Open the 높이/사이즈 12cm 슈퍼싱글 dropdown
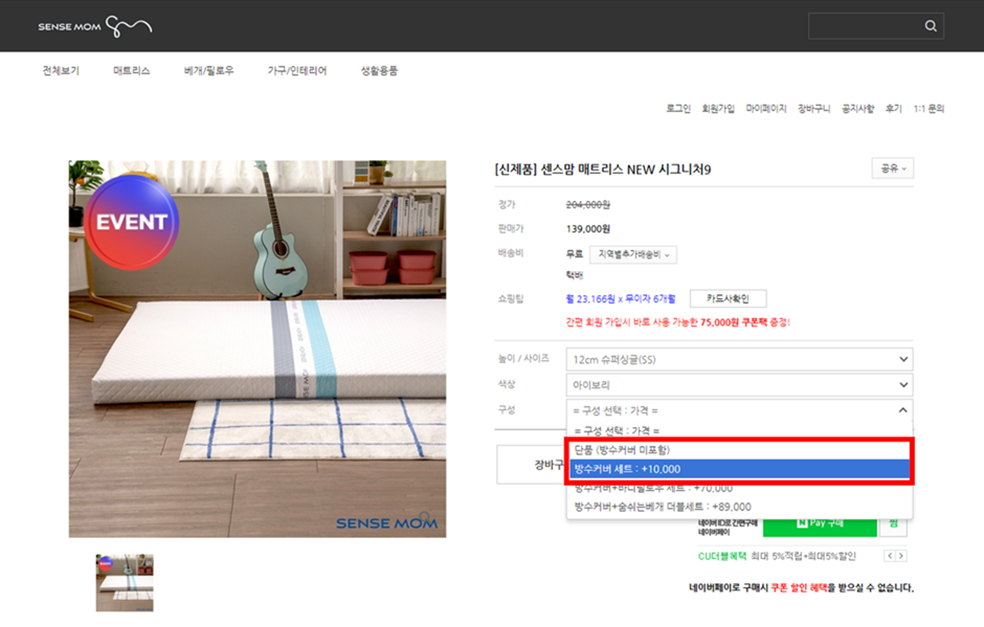Viewport: 984px width, 627px height. pos(739,360)
